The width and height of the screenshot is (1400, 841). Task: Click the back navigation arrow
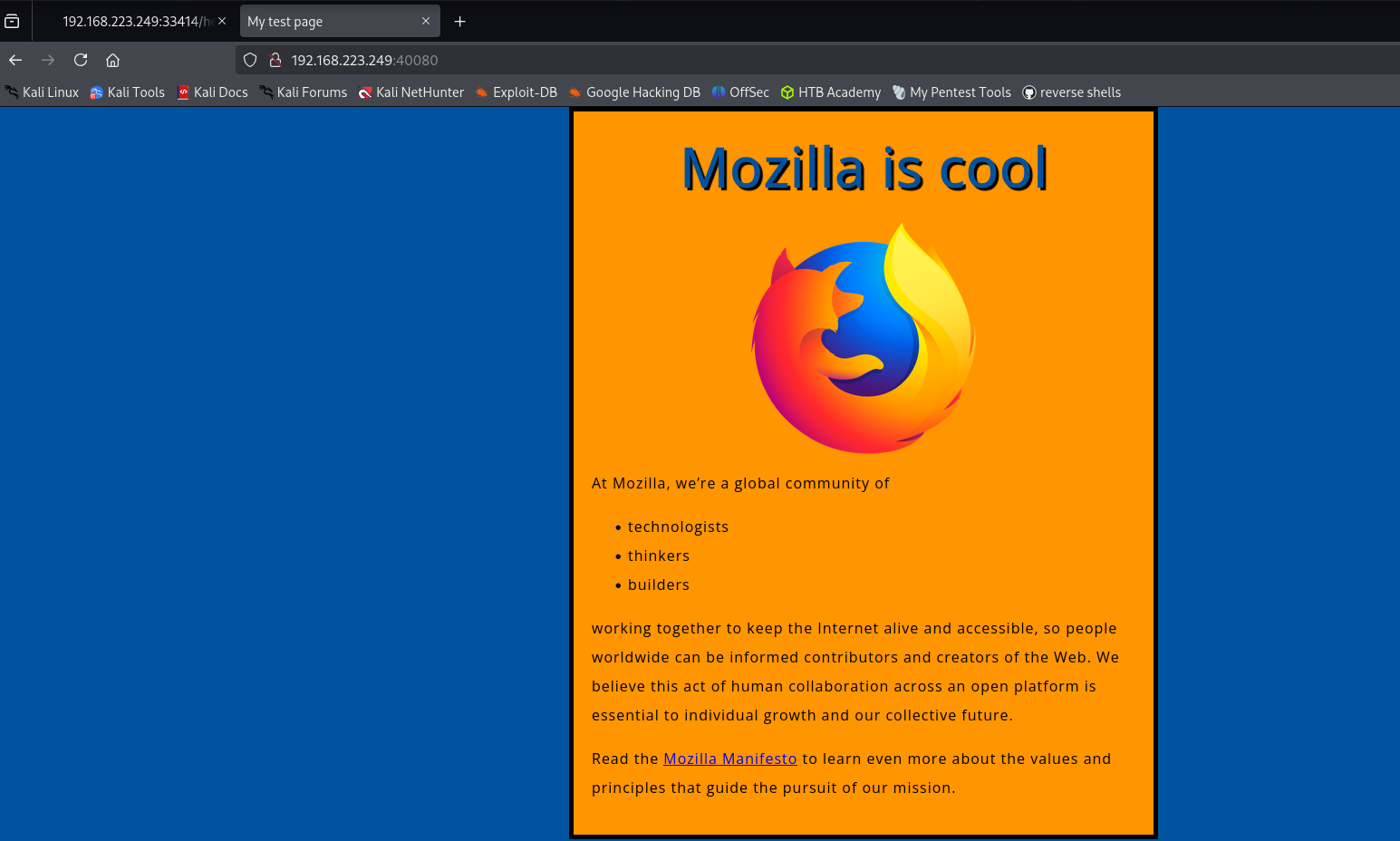click(15, 60)
